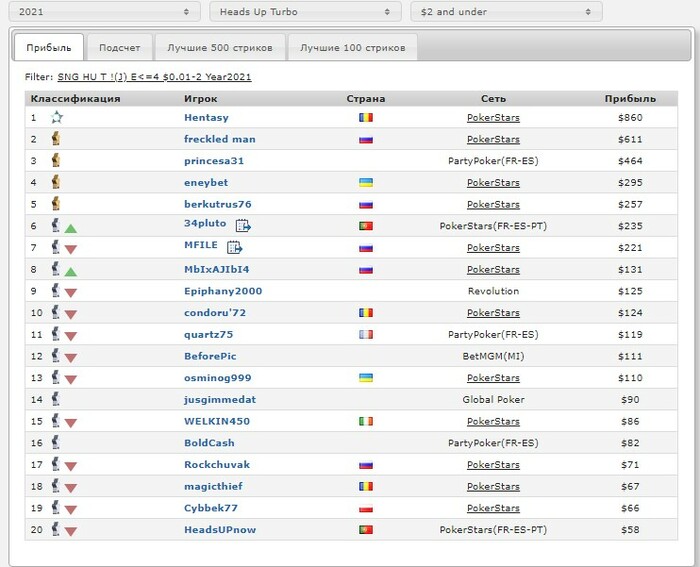Click the Portuguese flag in 34pluto row
Image resolution: width=700 pixels, height=567 pixels.
tap(366, 226)
